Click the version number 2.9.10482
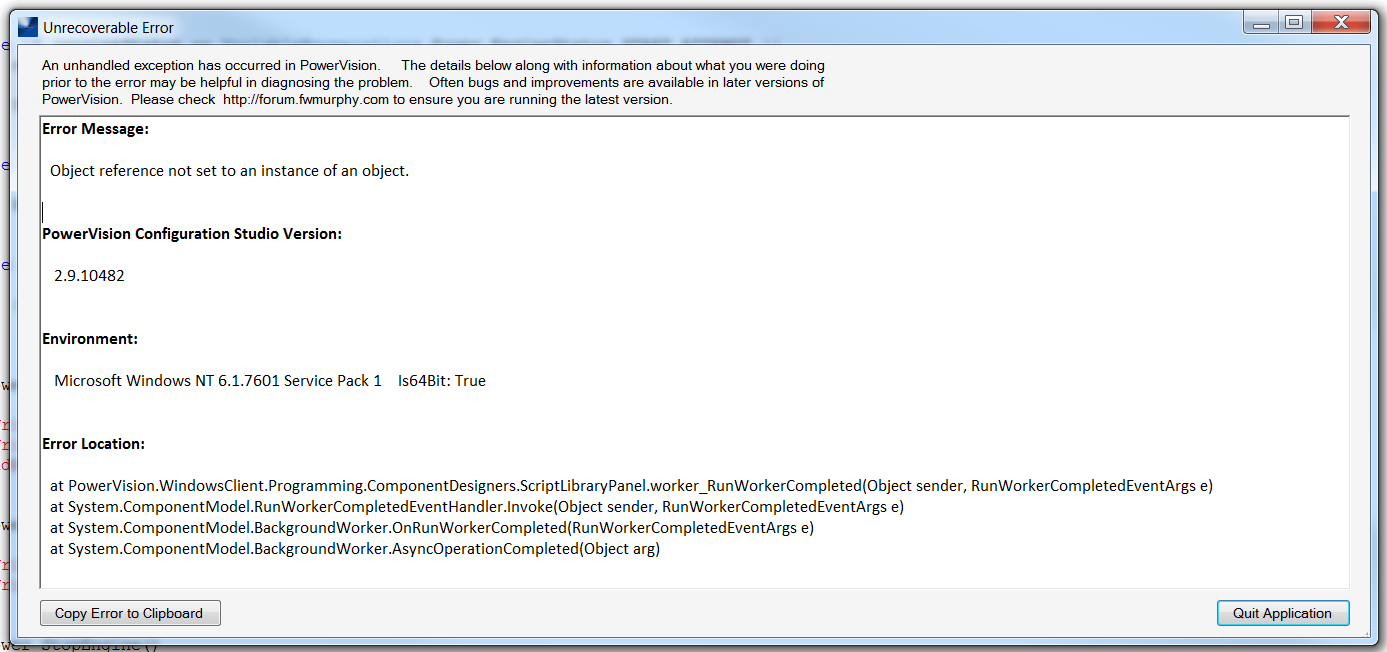The height and width of the screenshot is (652, 1387). click(x=89, y=276)
